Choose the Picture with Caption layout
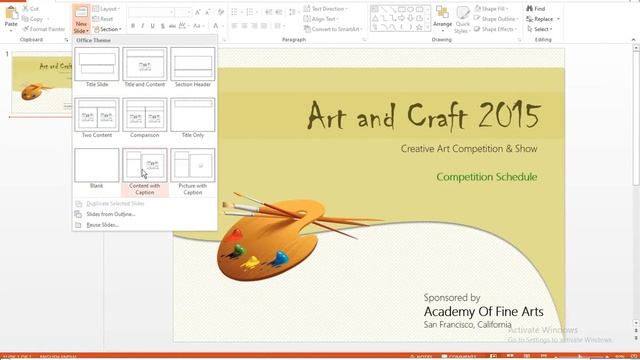 click(193, 172)
